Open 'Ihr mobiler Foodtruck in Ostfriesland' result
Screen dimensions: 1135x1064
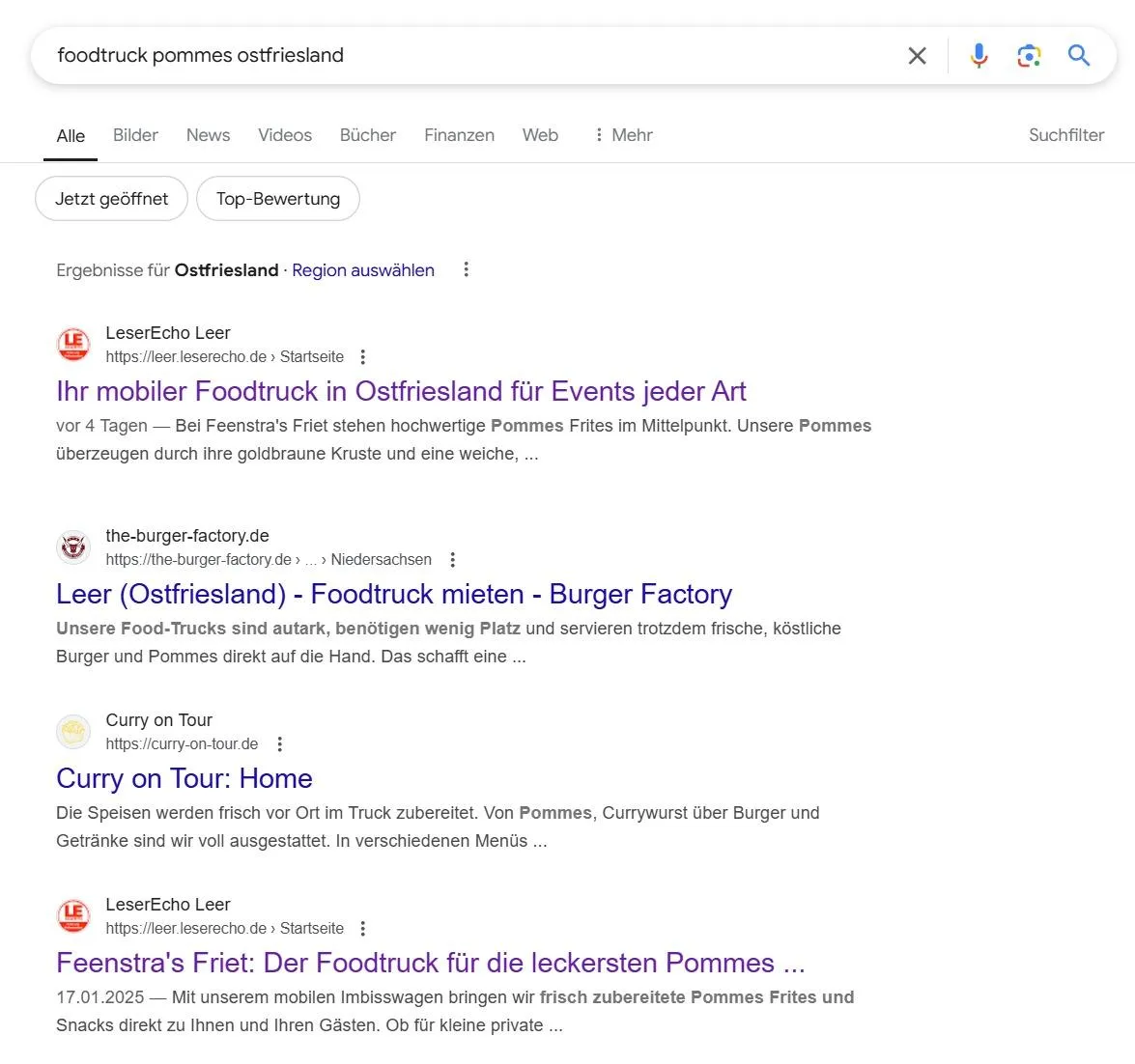click(401, 391)
